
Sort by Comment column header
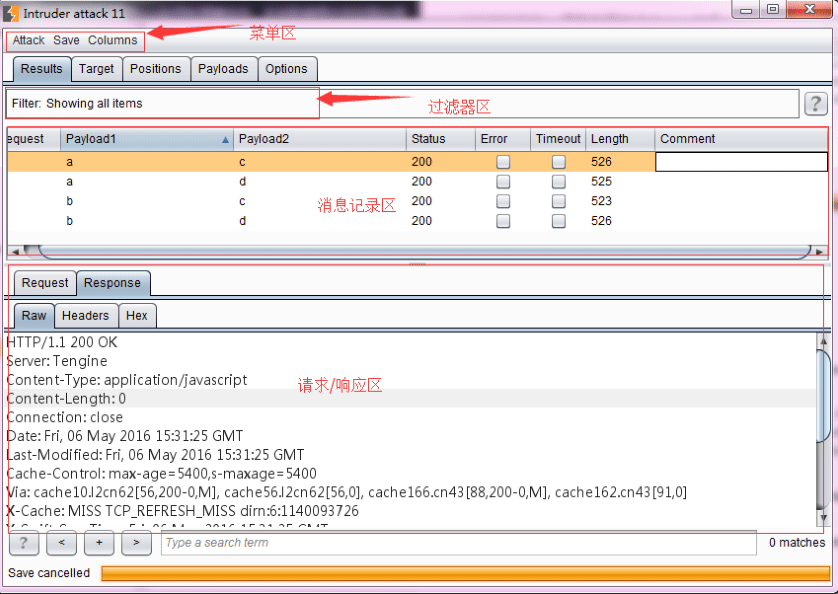pos(742,139)
